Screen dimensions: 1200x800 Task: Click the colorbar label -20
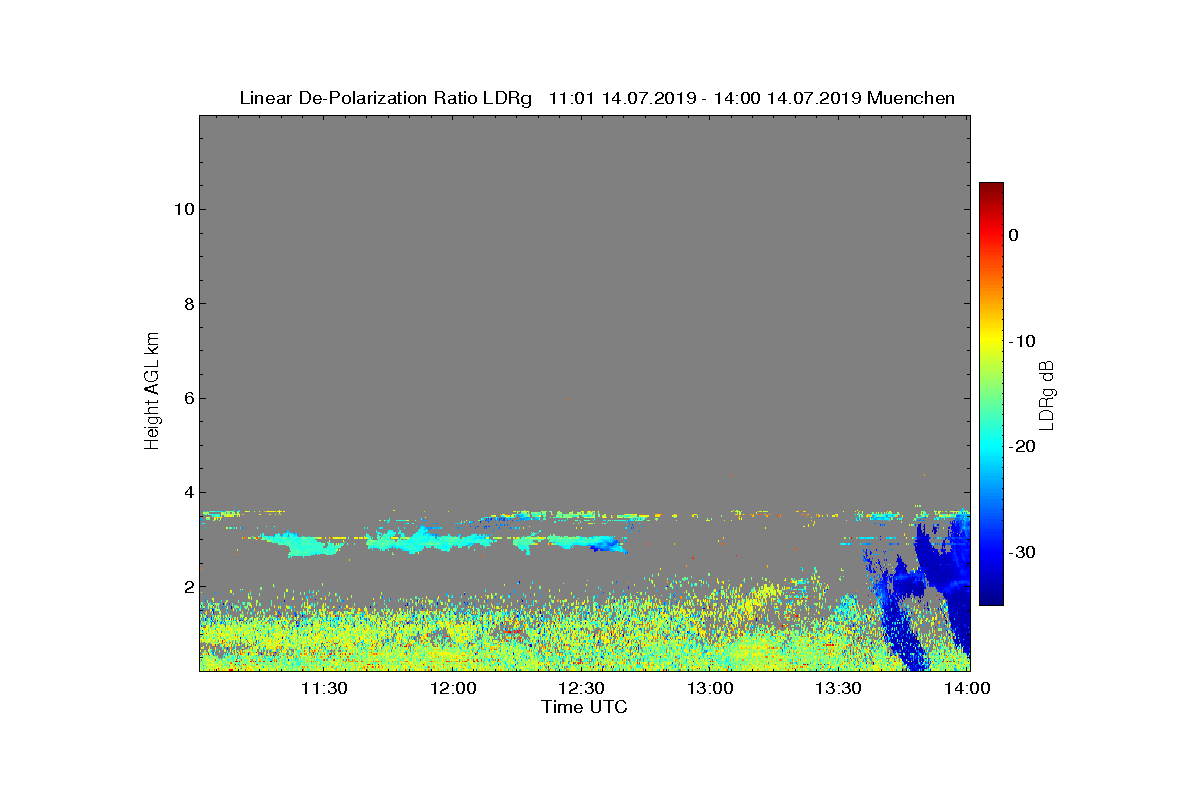pyautogui.click(x=1021, y=447)
